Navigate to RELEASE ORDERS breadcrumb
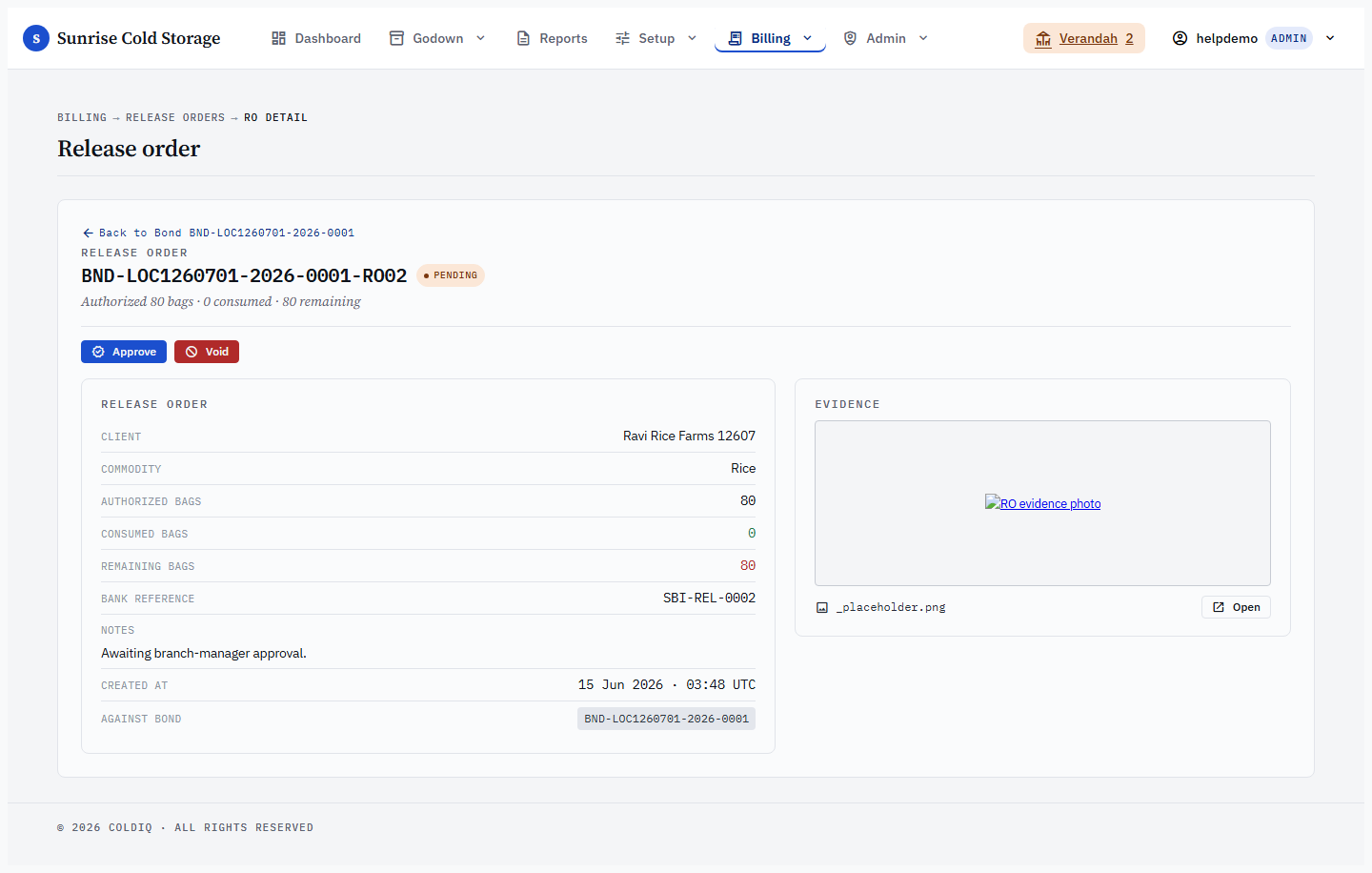This screenshot has height=873, width=1372. click(175, 117)
